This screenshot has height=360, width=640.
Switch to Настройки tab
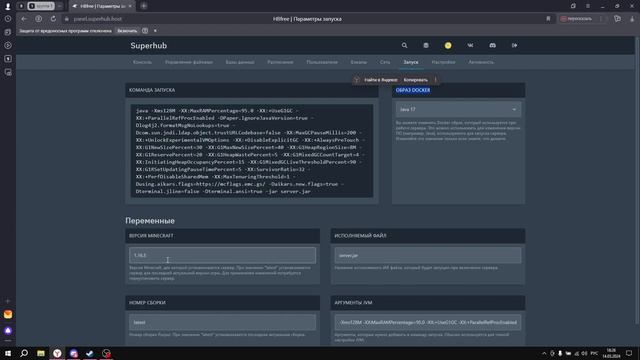pos(443,62)
